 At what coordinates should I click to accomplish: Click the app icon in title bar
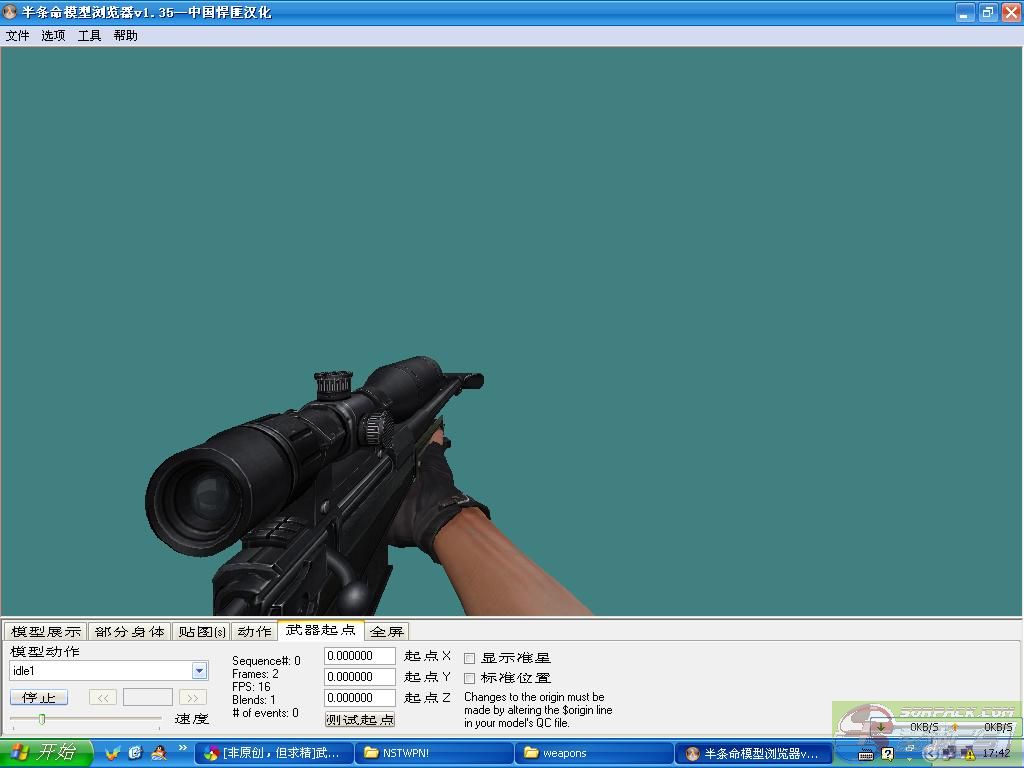pos(10,13)
